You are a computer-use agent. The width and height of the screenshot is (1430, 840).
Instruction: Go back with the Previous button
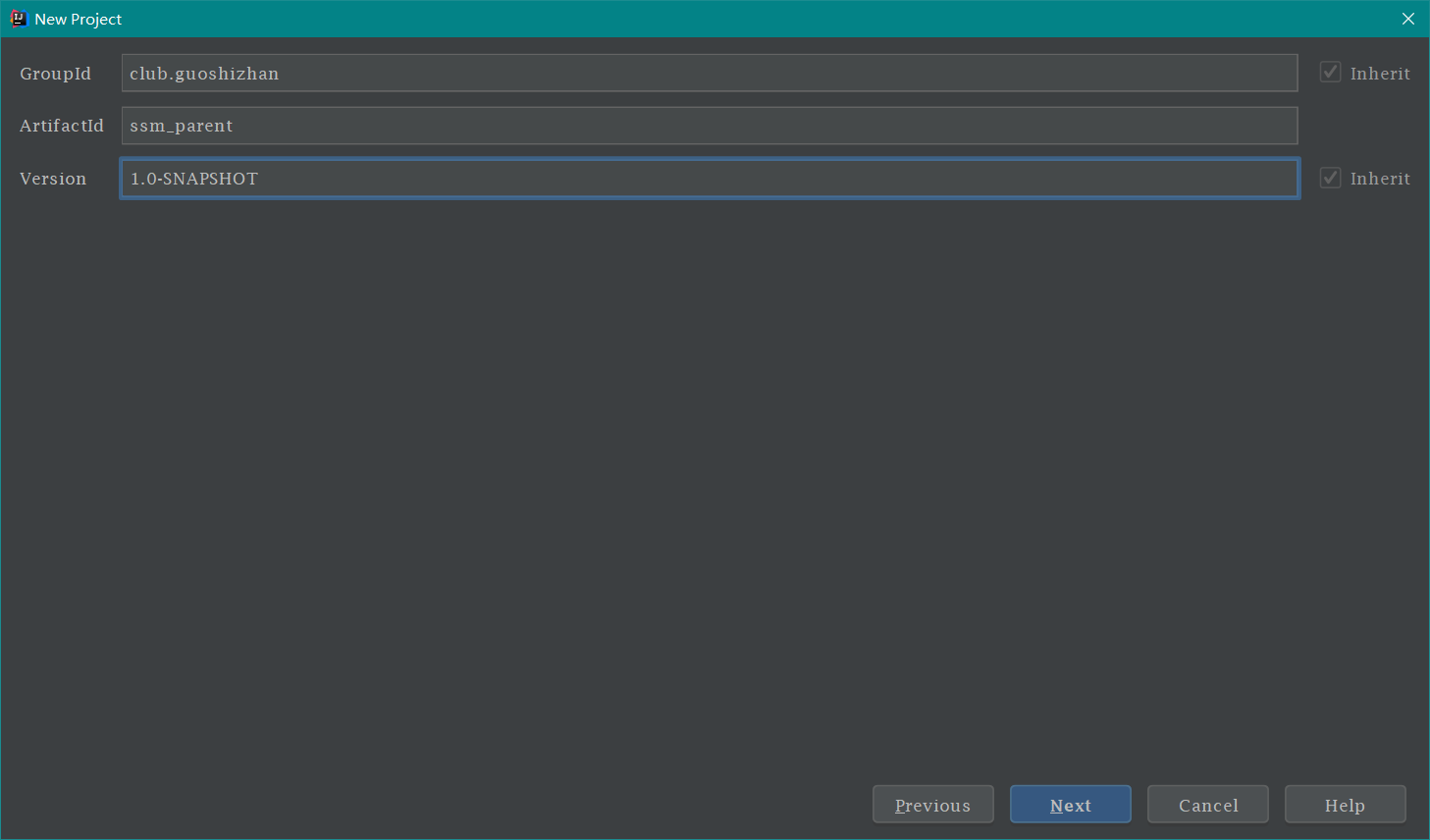click(x=932, y=805)
